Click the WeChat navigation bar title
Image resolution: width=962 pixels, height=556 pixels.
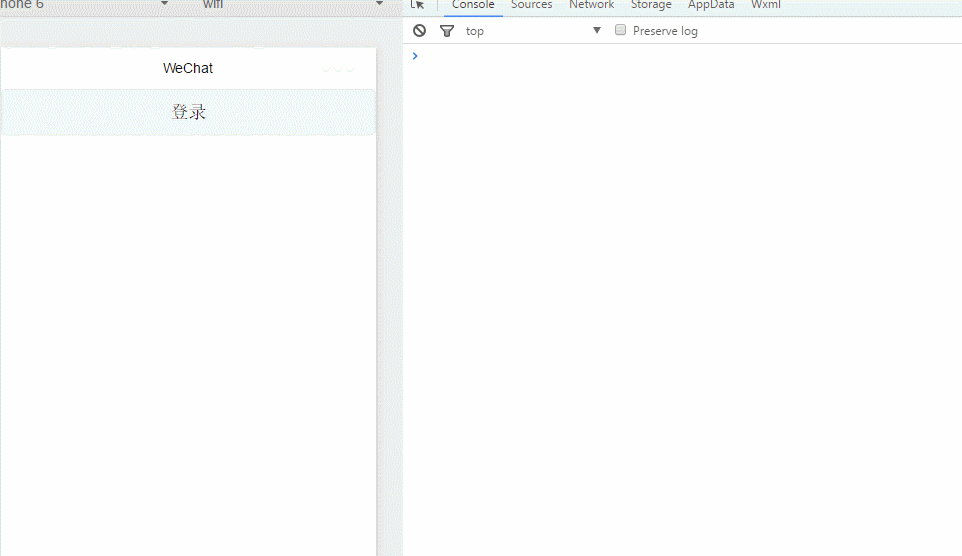pyautogui.click(x=188, y=69)
